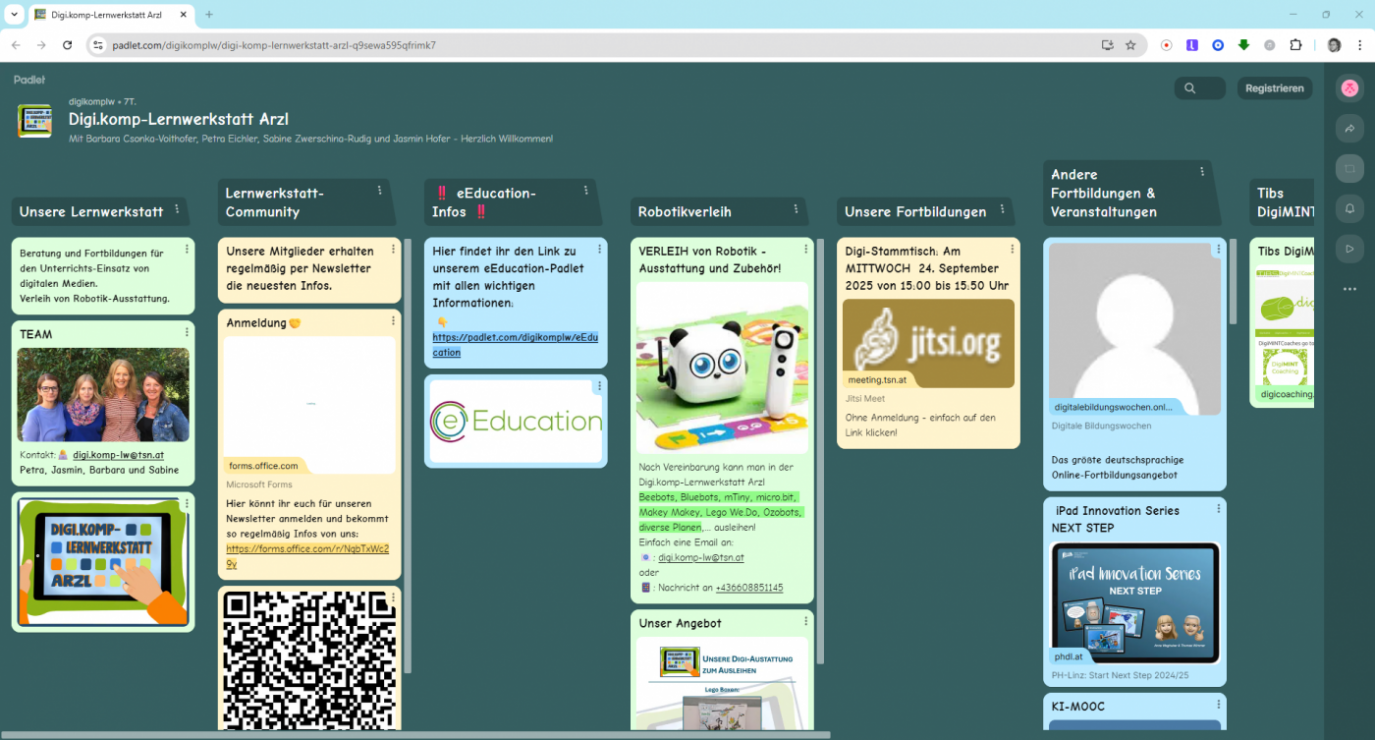
Task: Open a new browser tab
Action: (x=209, y=15)
